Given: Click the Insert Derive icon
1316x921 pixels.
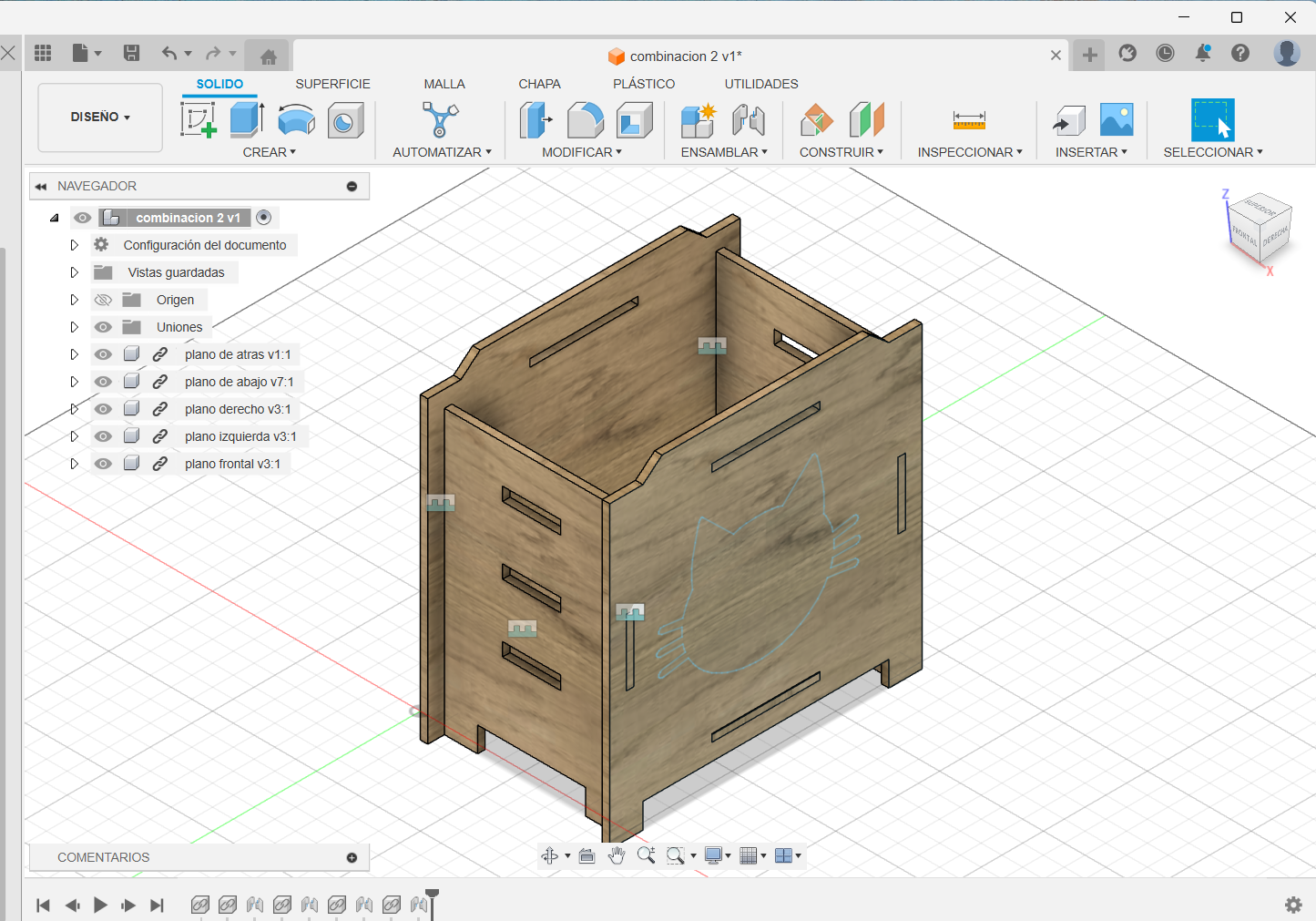Looking at the screenshot, I should click(1069, 119).
